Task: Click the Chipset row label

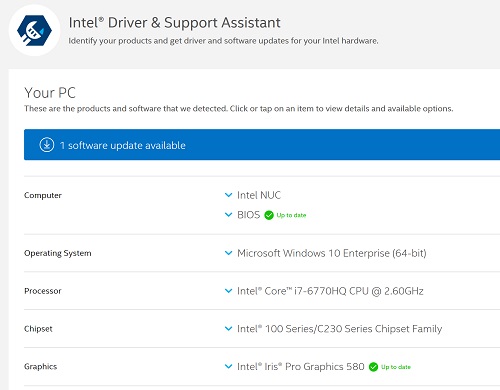Action: pos(38,329)
